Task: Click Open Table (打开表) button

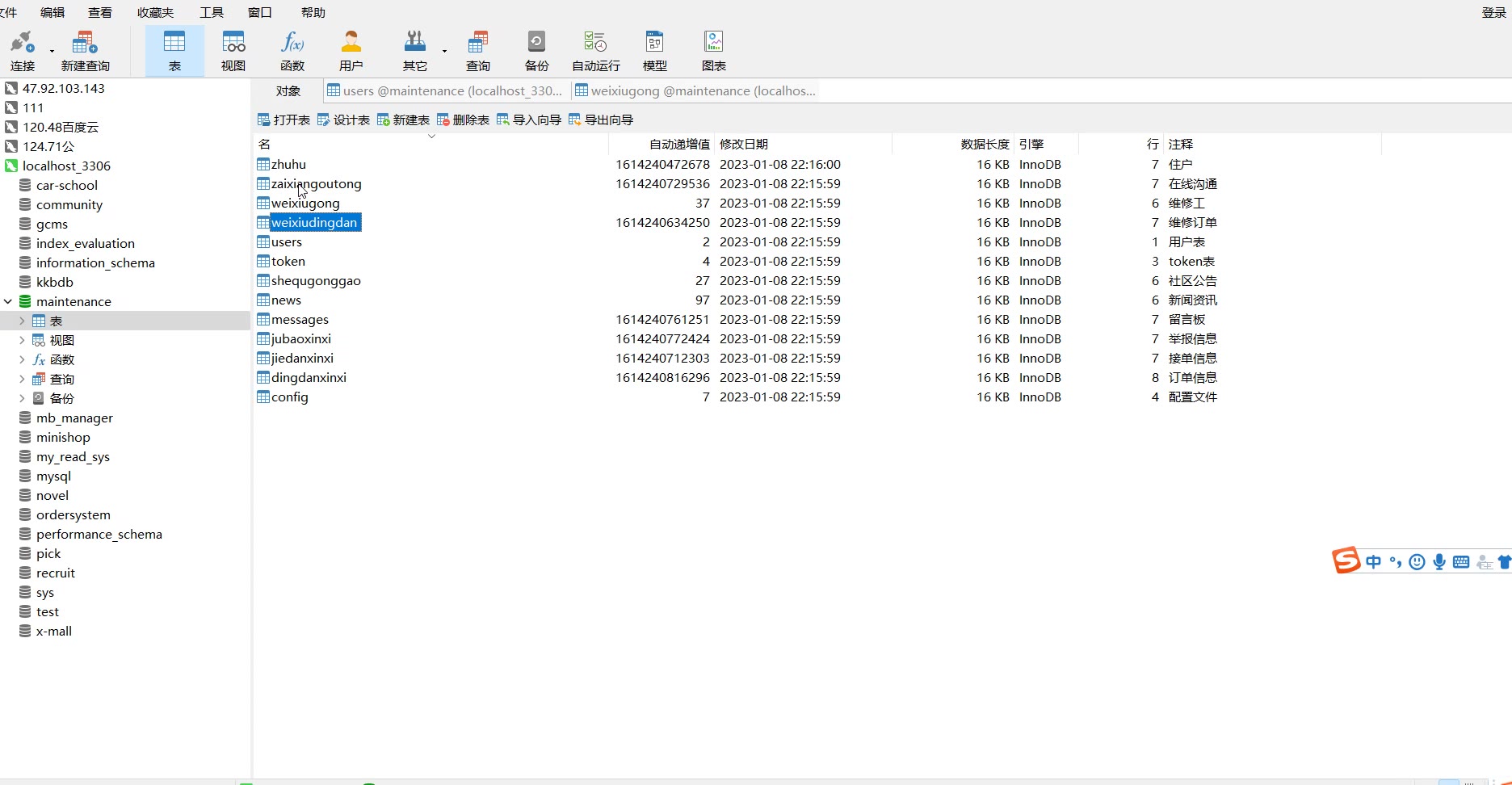Action: click(283, 120)
